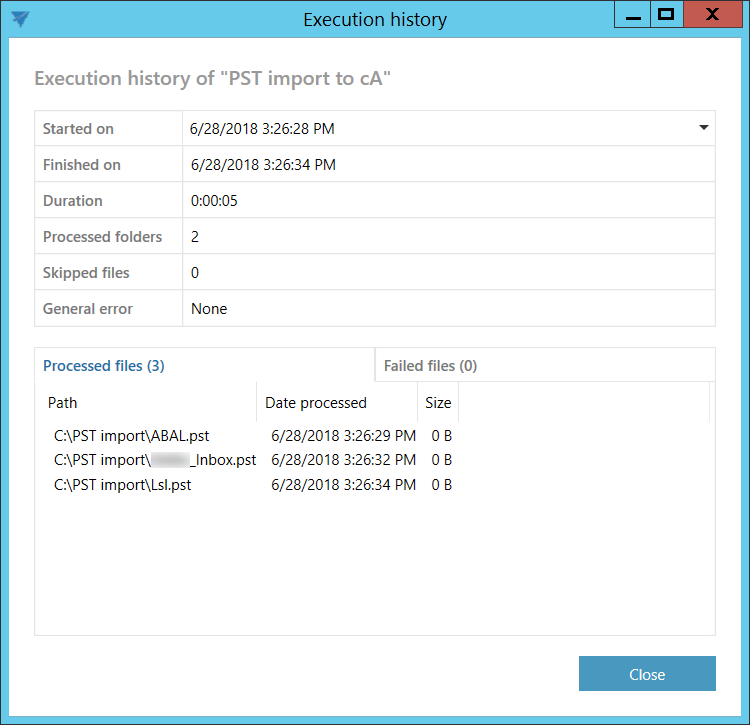Click the Skipped files value 0
This screenshot has width=750, height=725.
click(196, 273)
